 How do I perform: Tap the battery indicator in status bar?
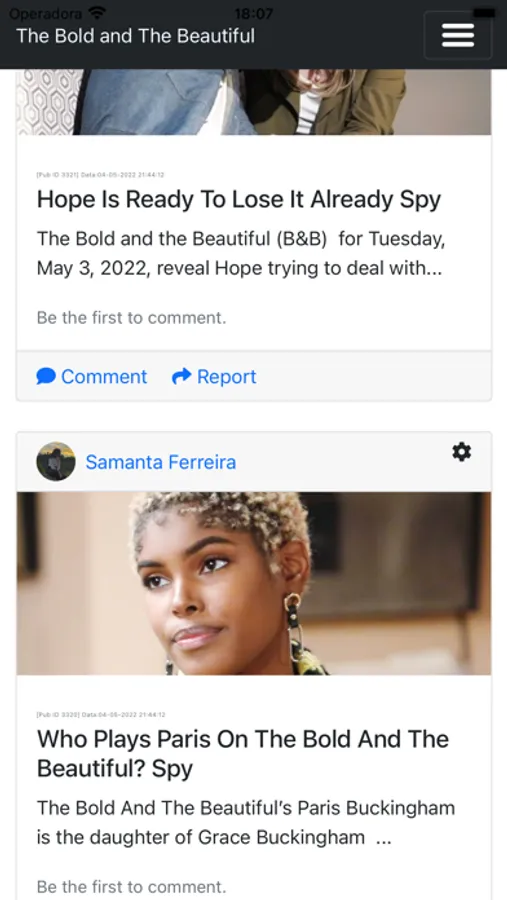pyautogui.click(x=484, y=13)
